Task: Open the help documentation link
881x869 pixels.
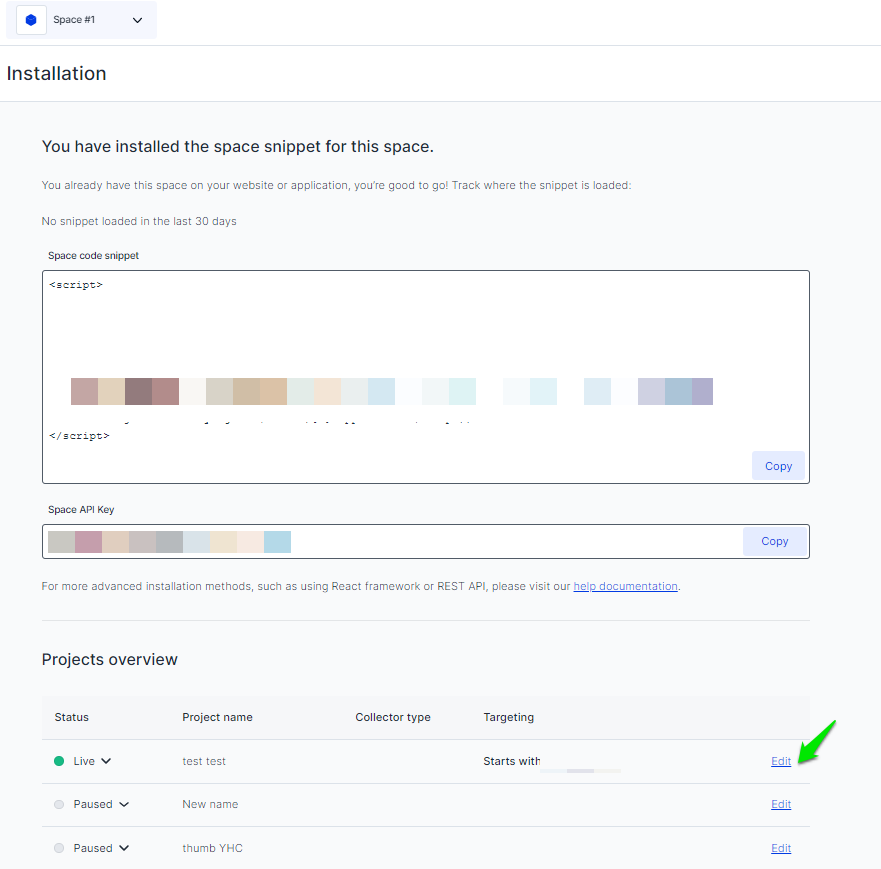Action: pyautogui.click(x=625, y=586)
